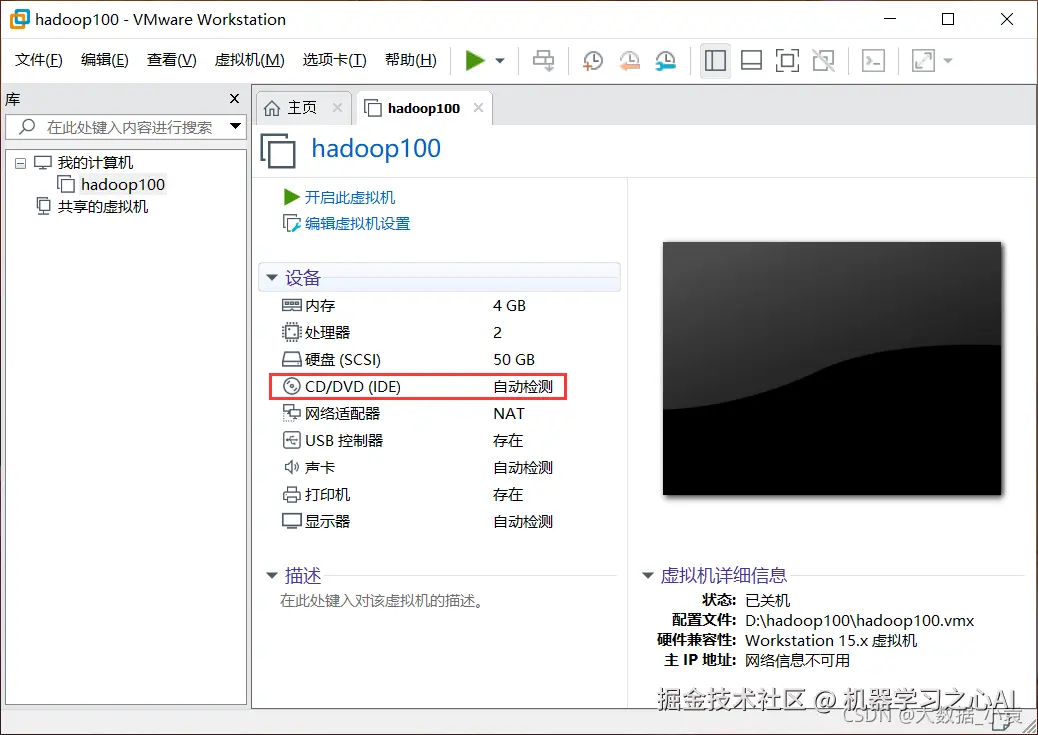This screenshot has width=1038, height=735.
Task: Open the power options dropdown arrow beside play button
Action: [x=500, y=61]
